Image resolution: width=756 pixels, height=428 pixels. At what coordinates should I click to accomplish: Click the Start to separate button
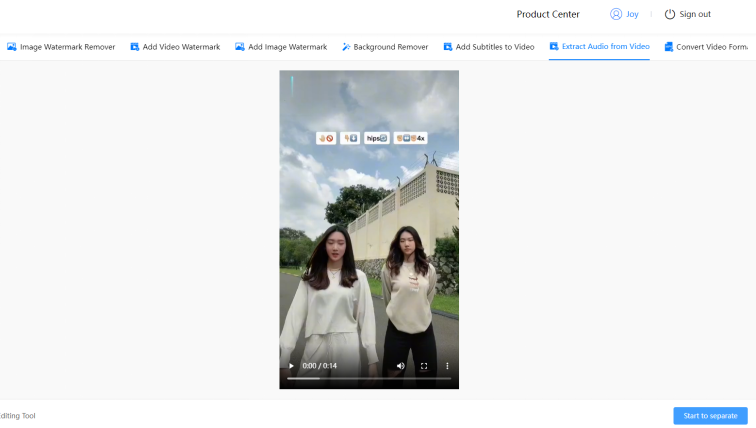click(710, 415)
